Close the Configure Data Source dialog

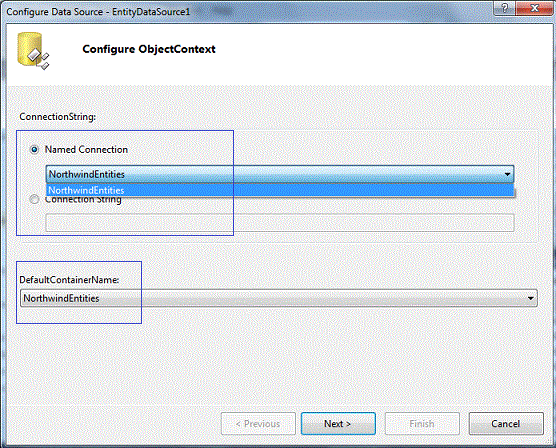click(534, 8)
